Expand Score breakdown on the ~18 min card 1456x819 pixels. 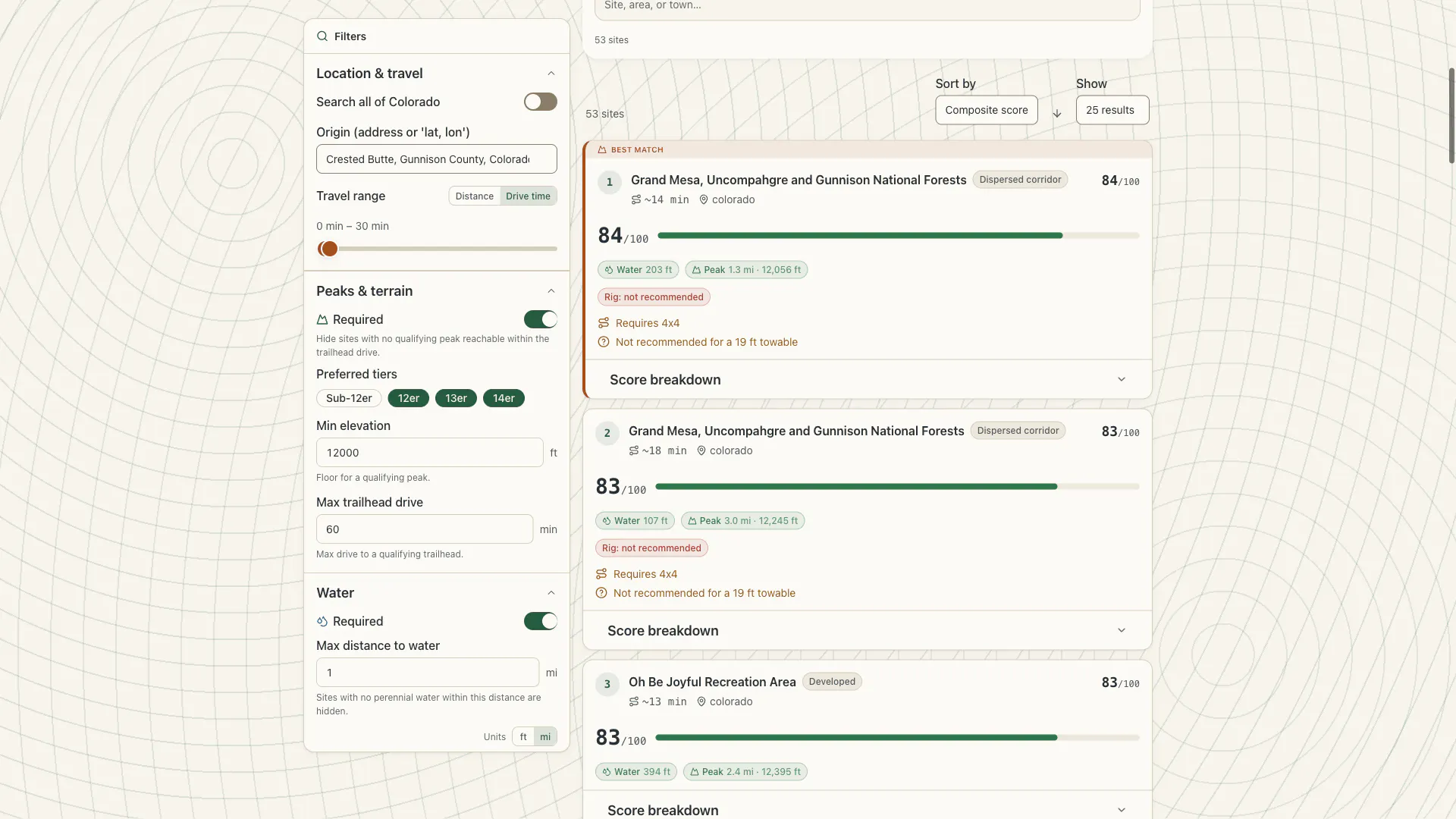(x=868, y=631)
